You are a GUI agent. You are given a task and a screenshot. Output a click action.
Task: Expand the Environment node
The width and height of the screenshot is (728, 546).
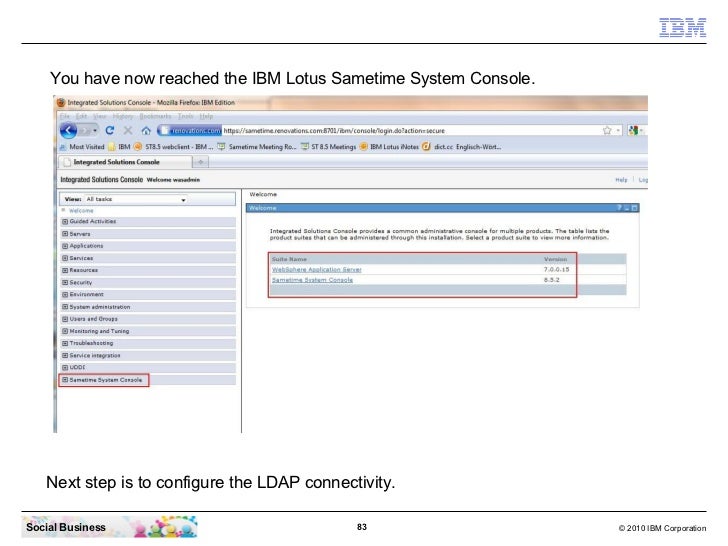pos(65,294)
